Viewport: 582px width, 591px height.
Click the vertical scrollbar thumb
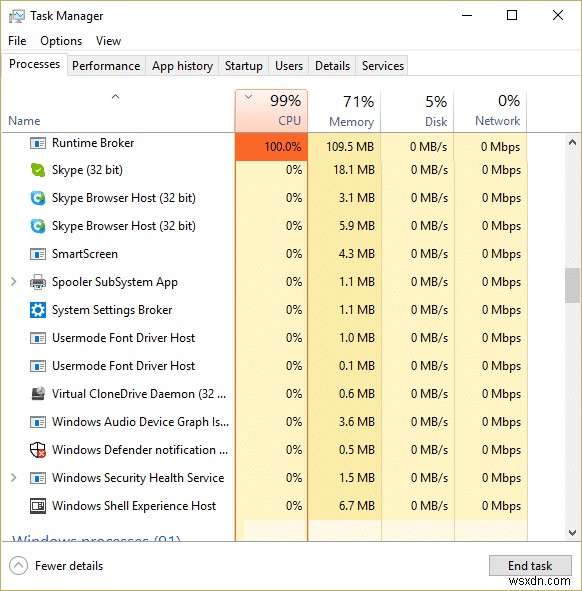(x=572, y=285)
